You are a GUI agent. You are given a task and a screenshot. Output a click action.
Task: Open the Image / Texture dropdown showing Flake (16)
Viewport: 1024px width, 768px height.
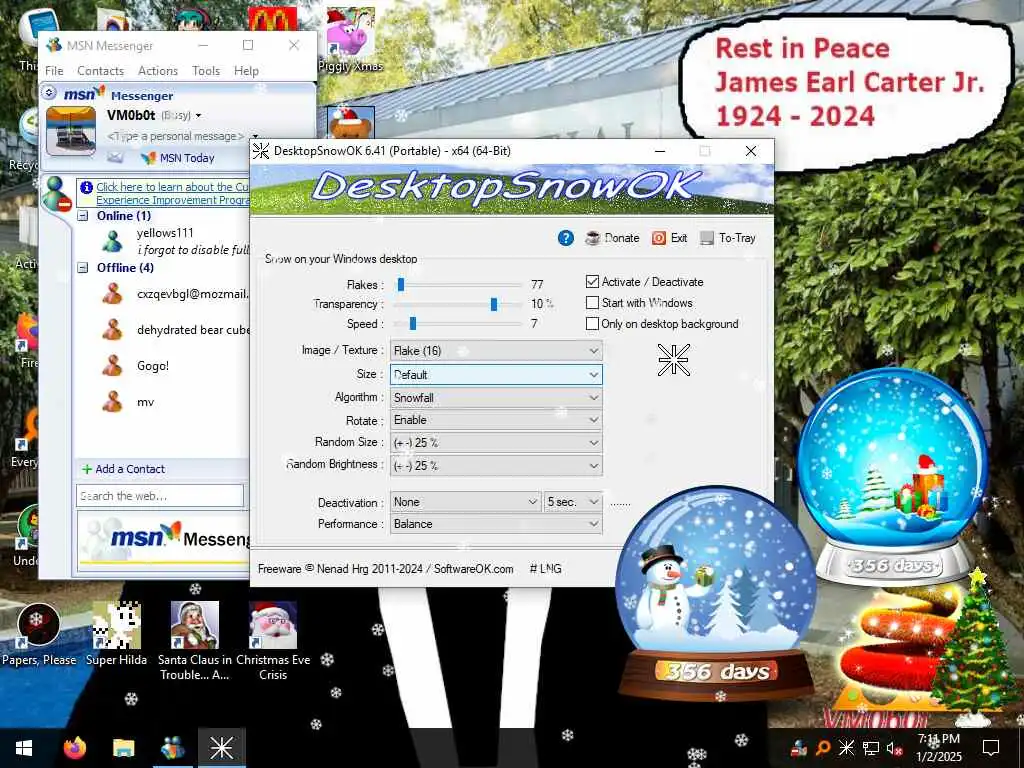click(x=496, y=351)
